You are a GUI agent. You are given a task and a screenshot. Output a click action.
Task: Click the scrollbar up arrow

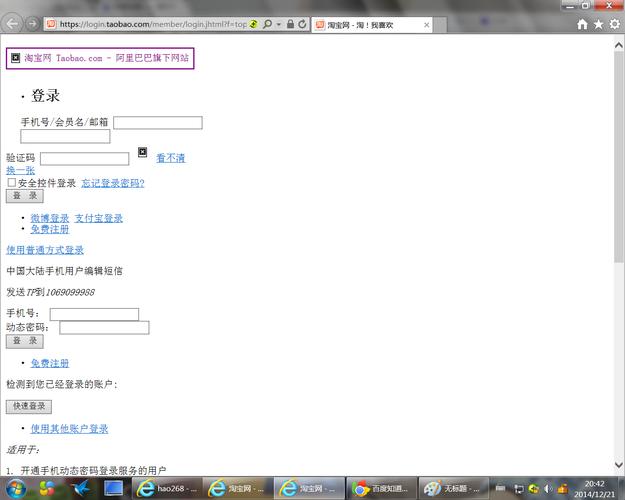point(619,45)
